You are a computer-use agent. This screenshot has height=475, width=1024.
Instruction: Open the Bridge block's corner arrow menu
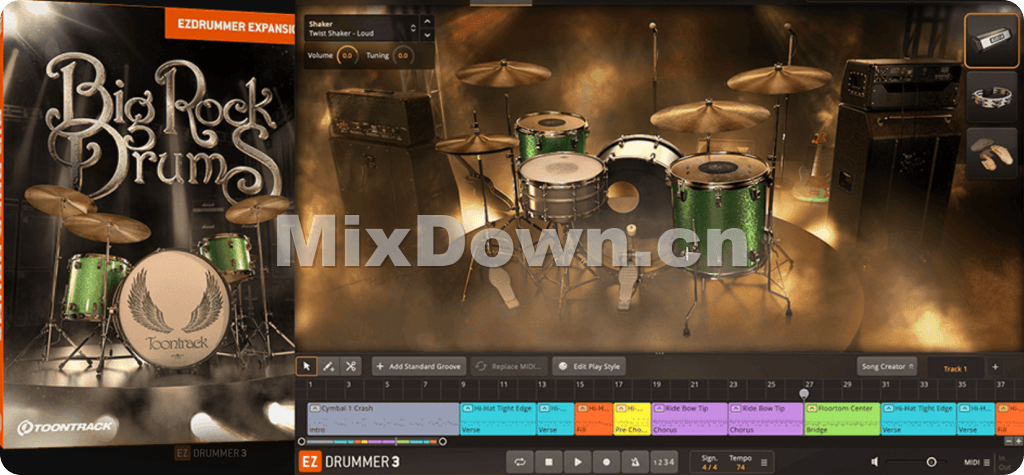tap(812, 408)
